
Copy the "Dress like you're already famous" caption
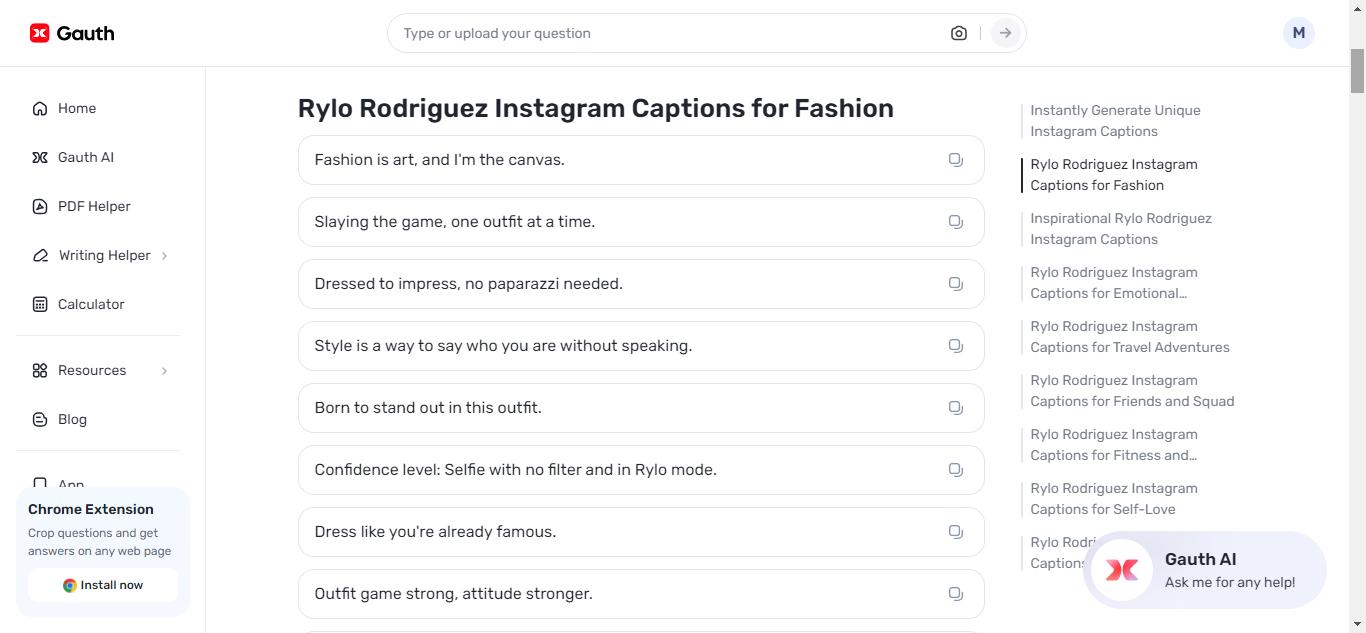(956, 532)
